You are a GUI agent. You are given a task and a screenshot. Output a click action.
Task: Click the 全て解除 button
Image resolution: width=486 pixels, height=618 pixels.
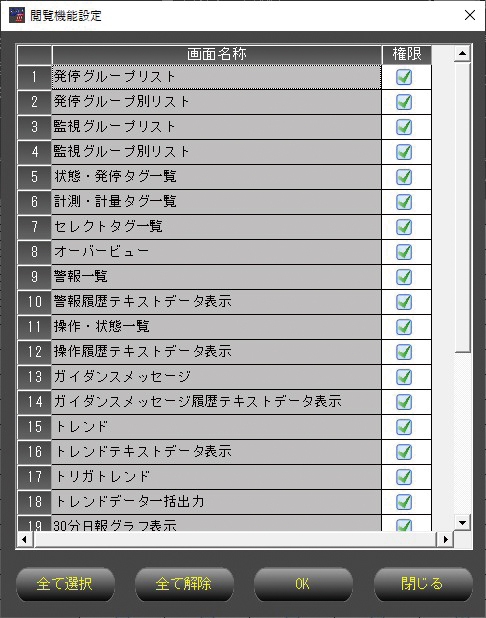184,584
